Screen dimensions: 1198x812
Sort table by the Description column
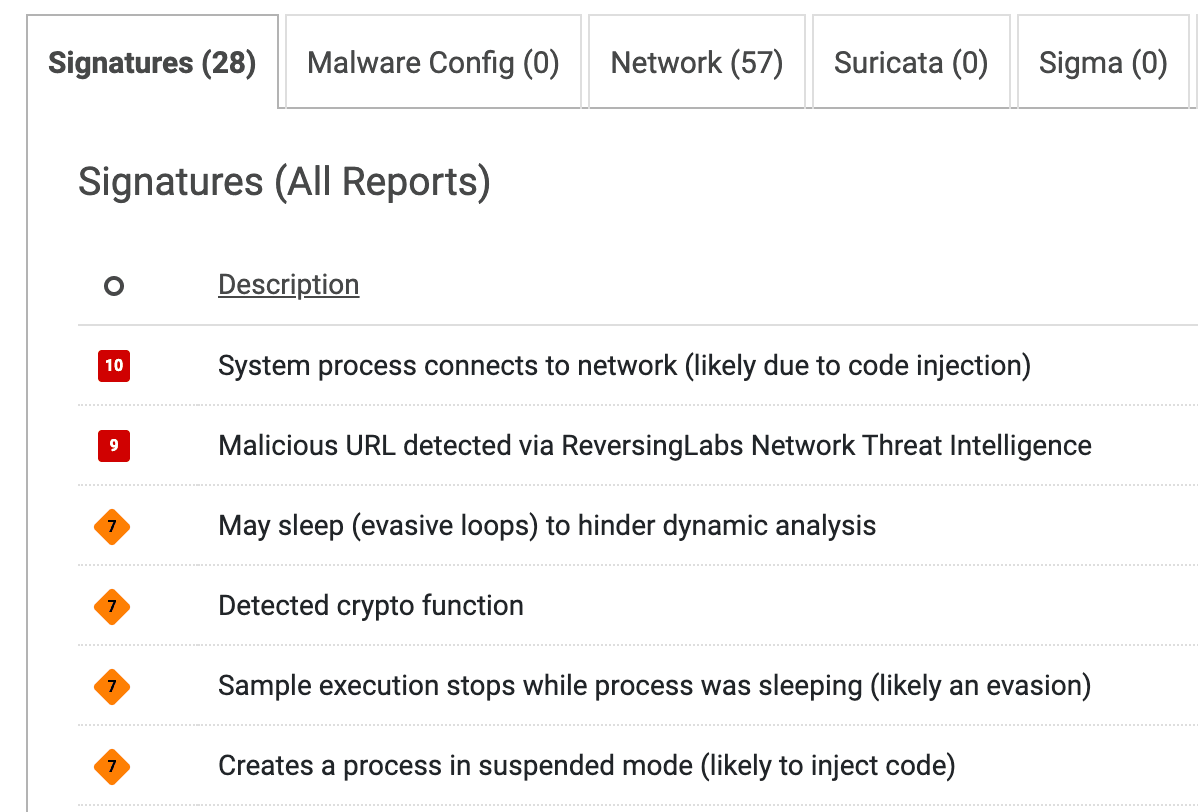(288, 285)
